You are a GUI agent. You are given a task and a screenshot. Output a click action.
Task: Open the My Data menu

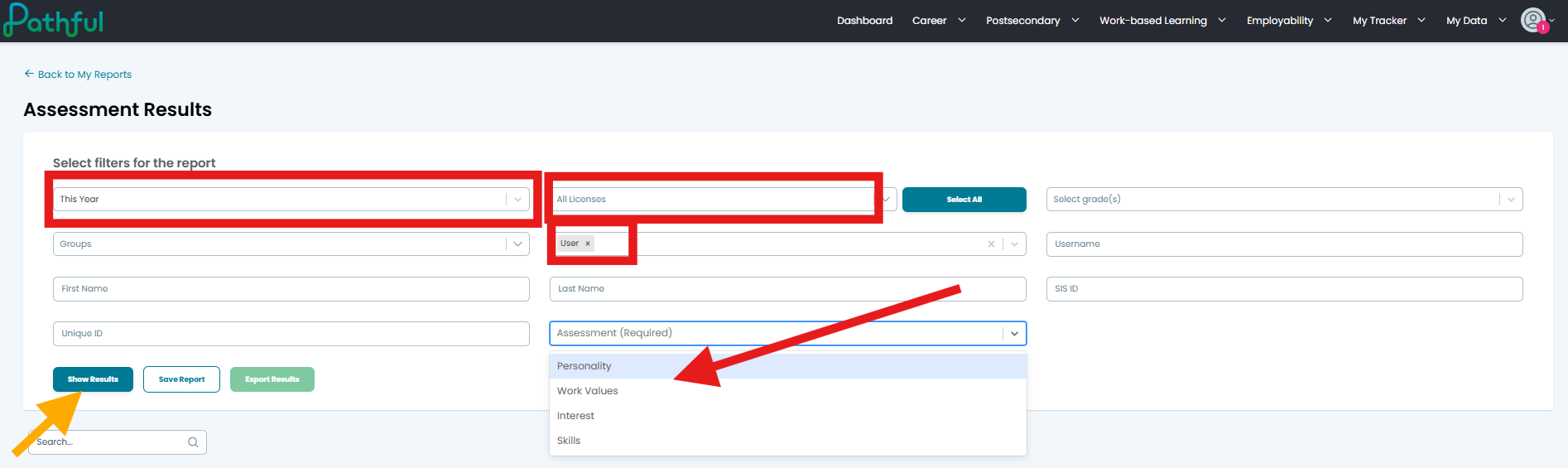point(1466,21)
